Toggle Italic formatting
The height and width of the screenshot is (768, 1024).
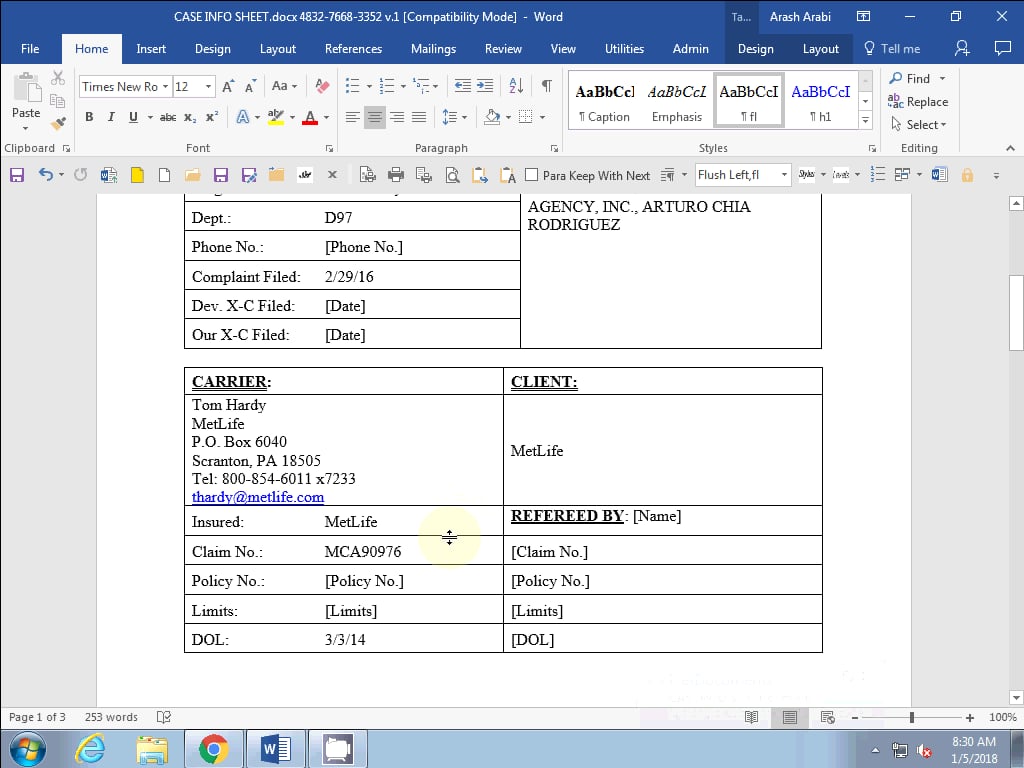pos(111,118)
